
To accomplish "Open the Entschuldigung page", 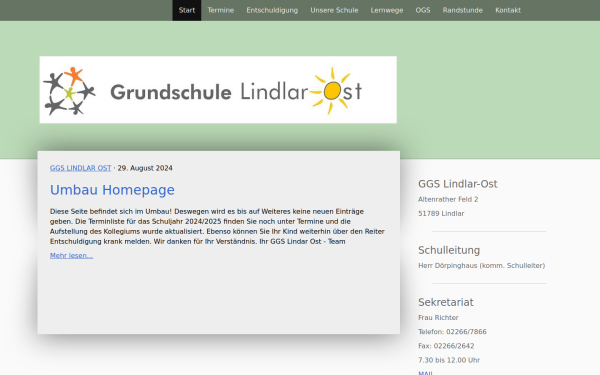I will (x=272, y=10).
